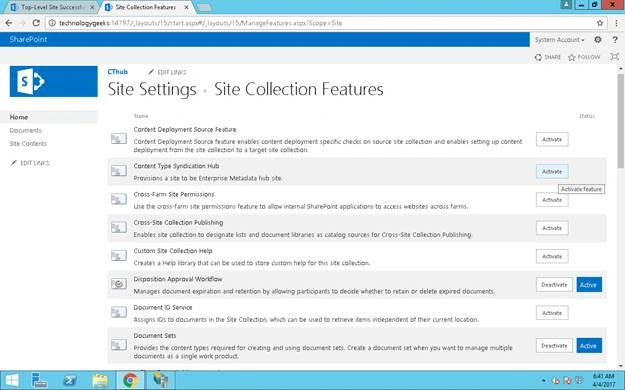This screenshot has width=625, height=390.
Task: Click the Content Deployment Source Feature icon
Action: click(x=119, y=139)
